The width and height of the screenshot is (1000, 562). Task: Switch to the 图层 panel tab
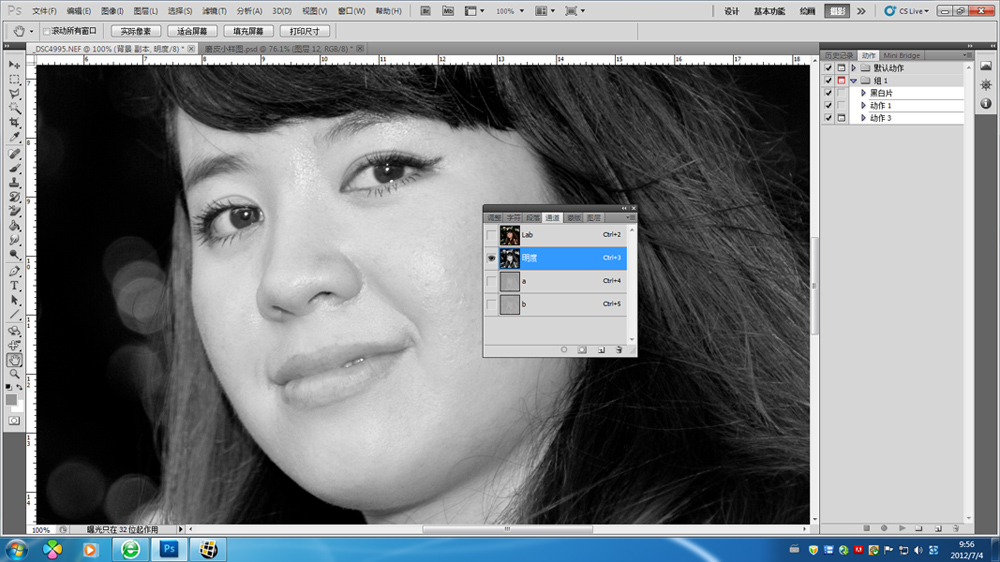pyautogui.click(x=594, y=217)
